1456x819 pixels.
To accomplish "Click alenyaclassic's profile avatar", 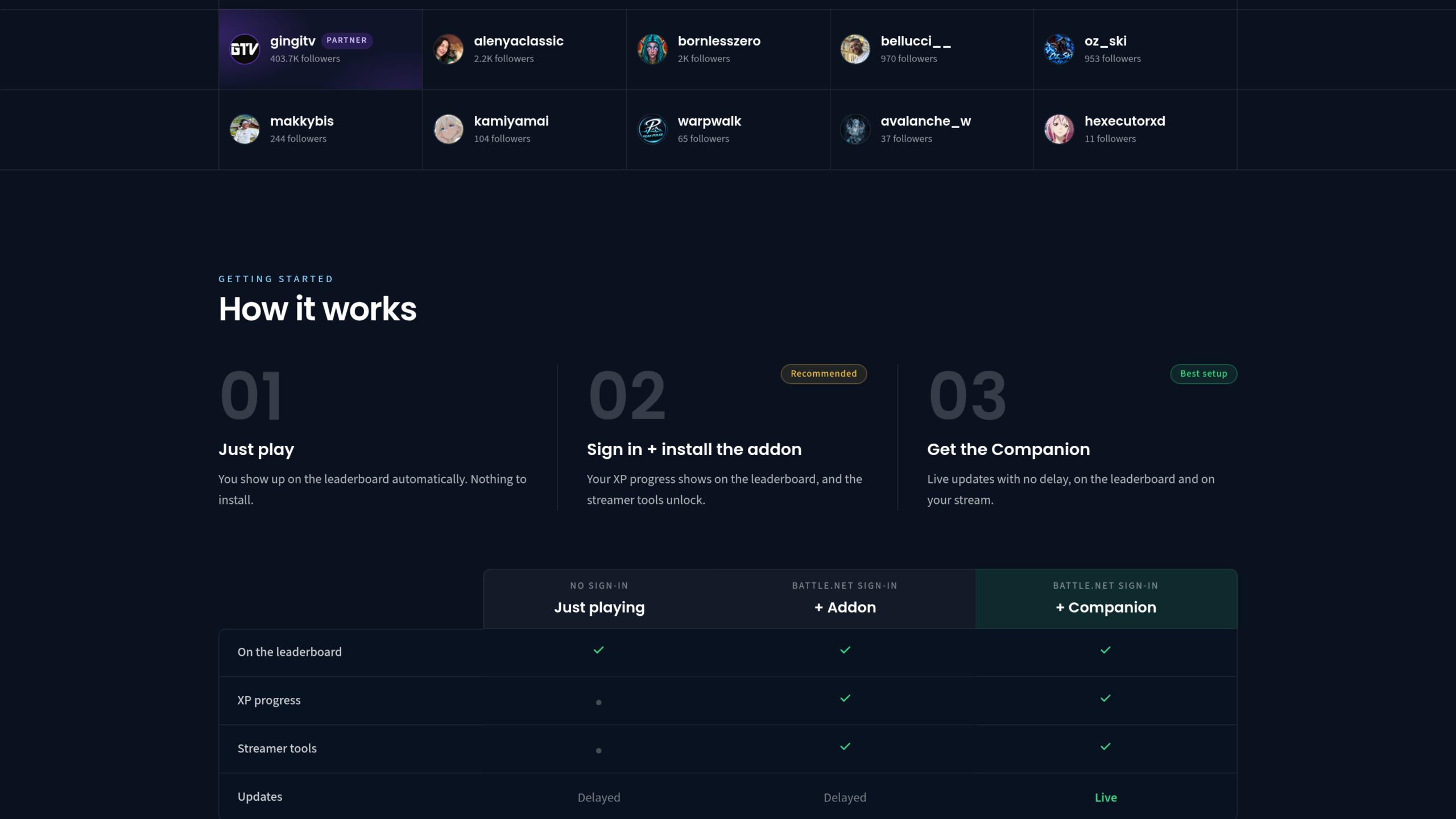I will click(448, 49).
